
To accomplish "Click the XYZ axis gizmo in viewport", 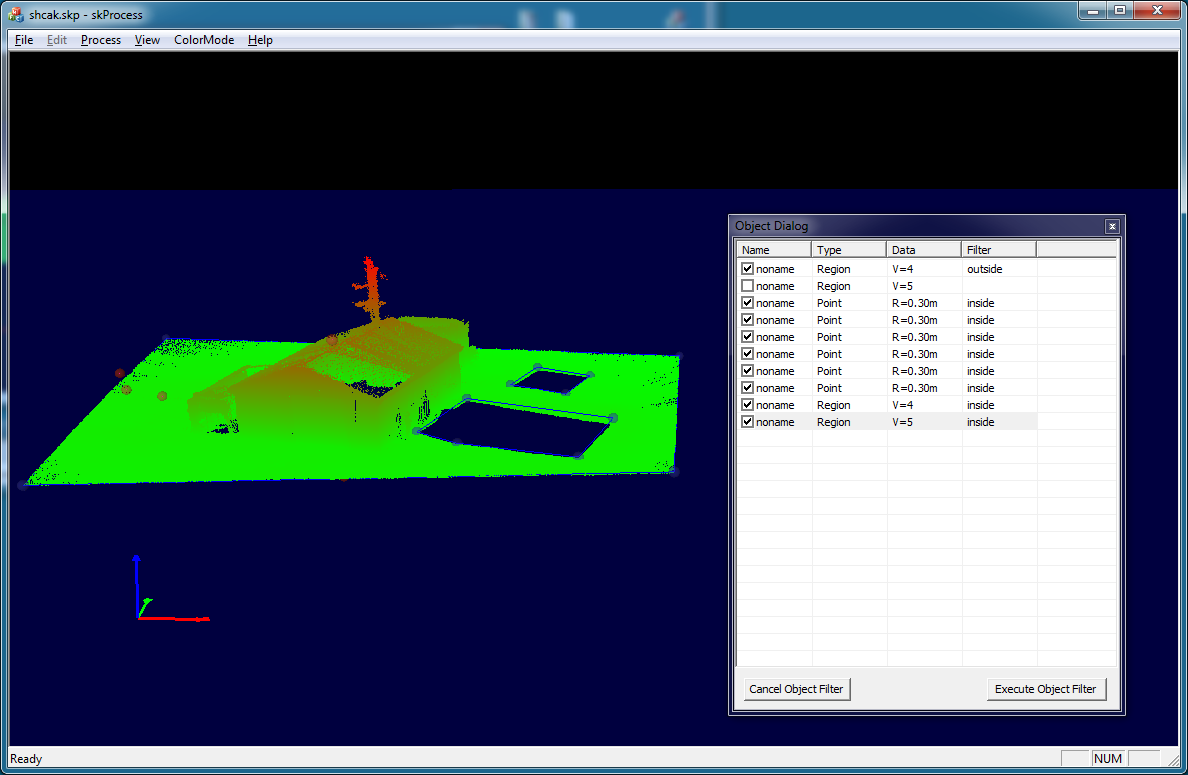I will click(160, 595).
